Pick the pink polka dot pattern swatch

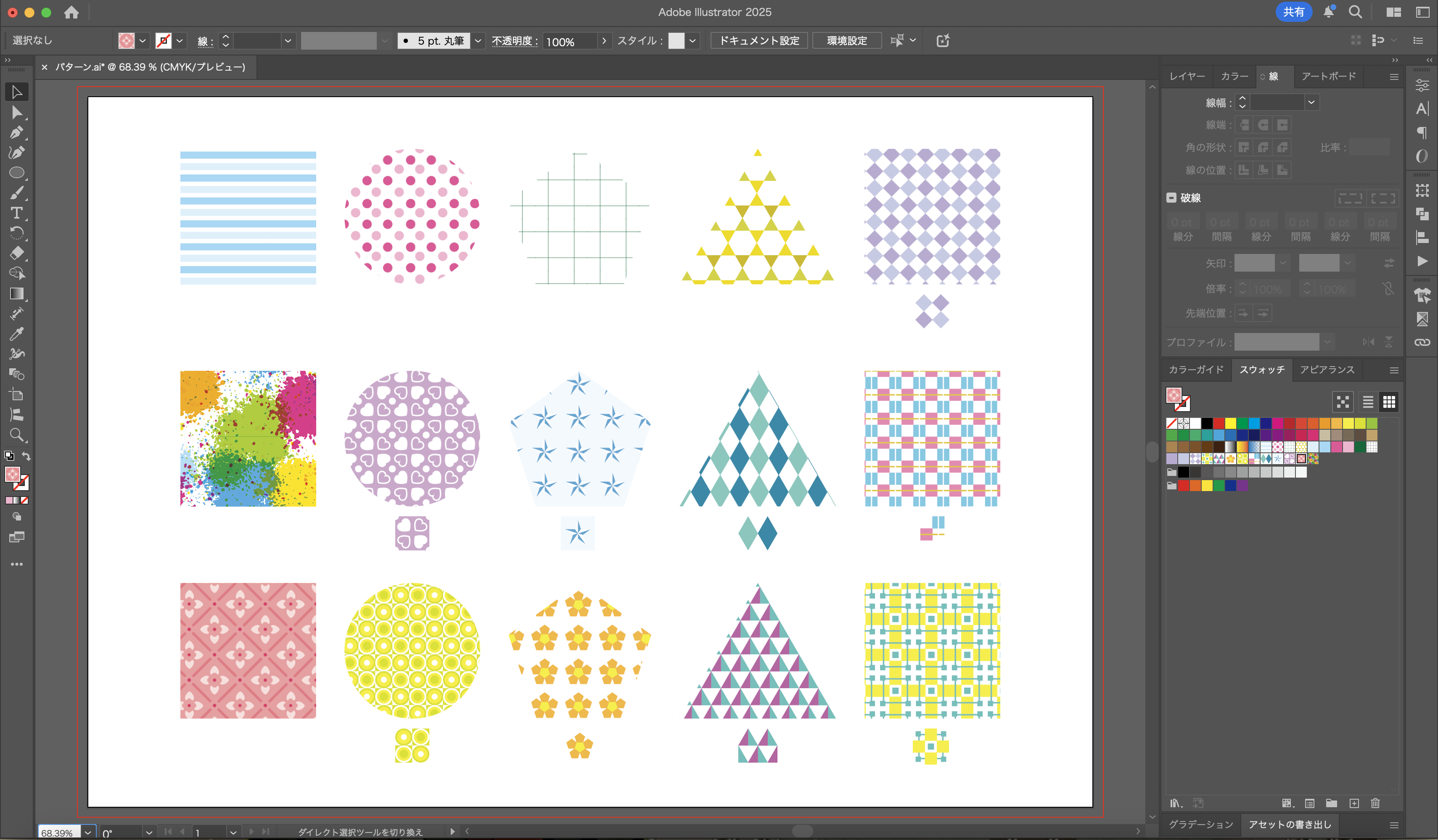[1278, 447]
